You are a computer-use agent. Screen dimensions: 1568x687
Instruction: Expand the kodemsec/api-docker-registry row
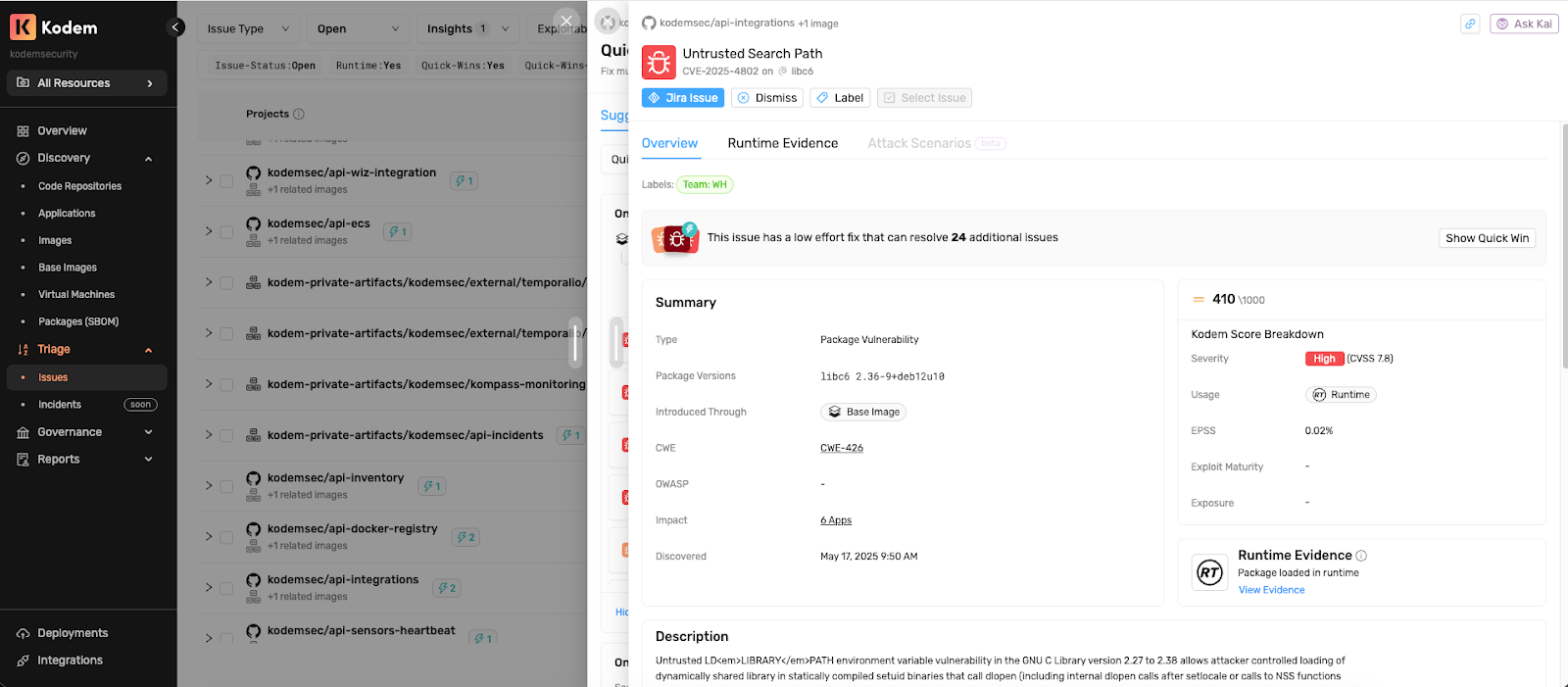(209, 537)
